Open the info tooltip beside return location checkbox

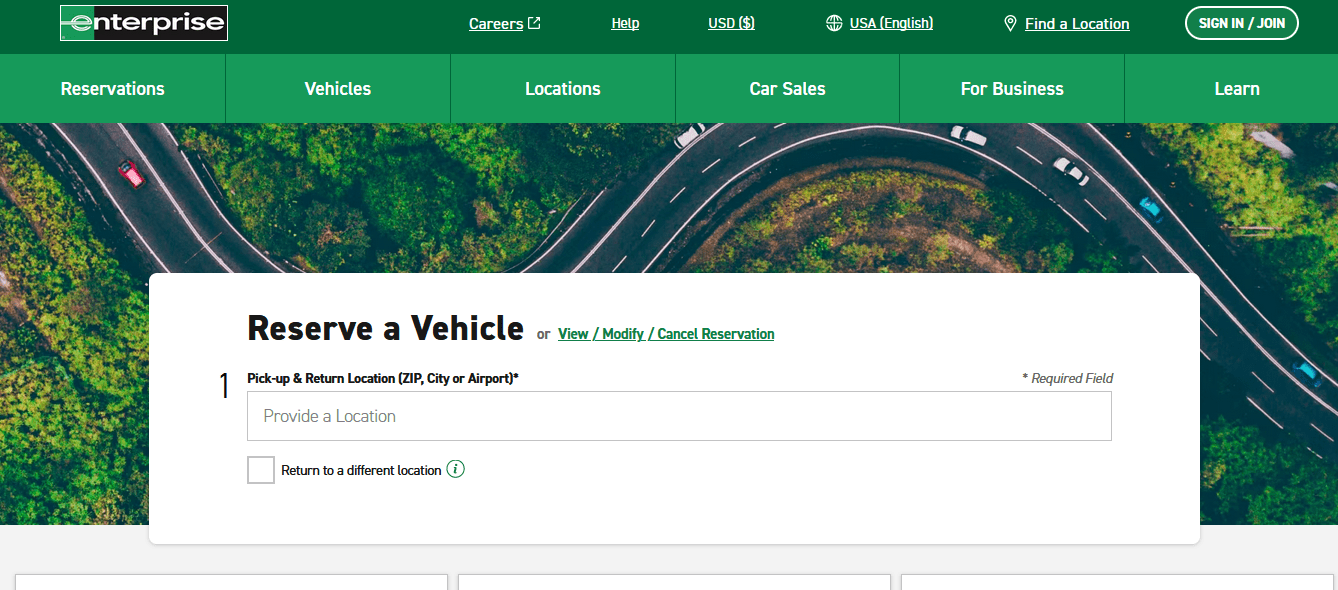pyautogui.click(x=456, y=469)
